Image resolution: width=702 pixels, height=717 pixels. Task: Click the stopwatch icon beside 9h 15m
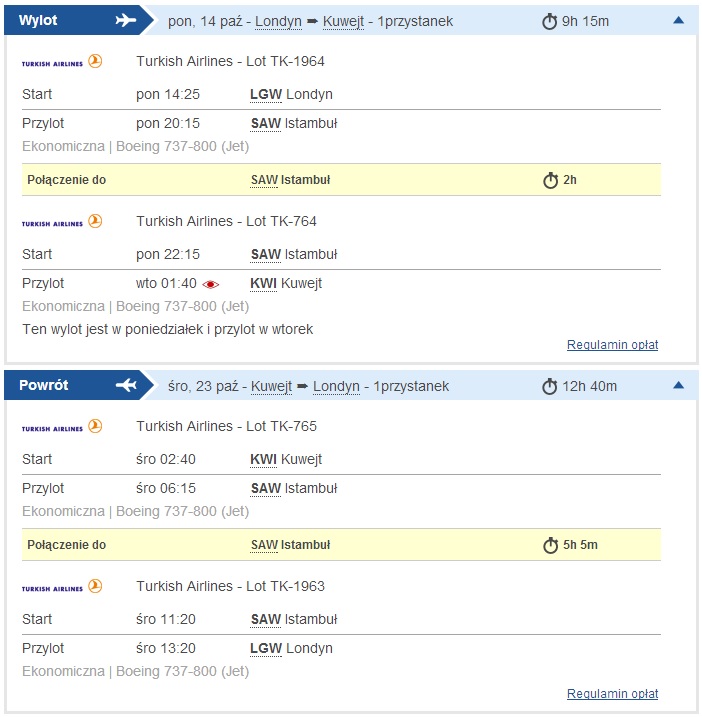point(549,21)
